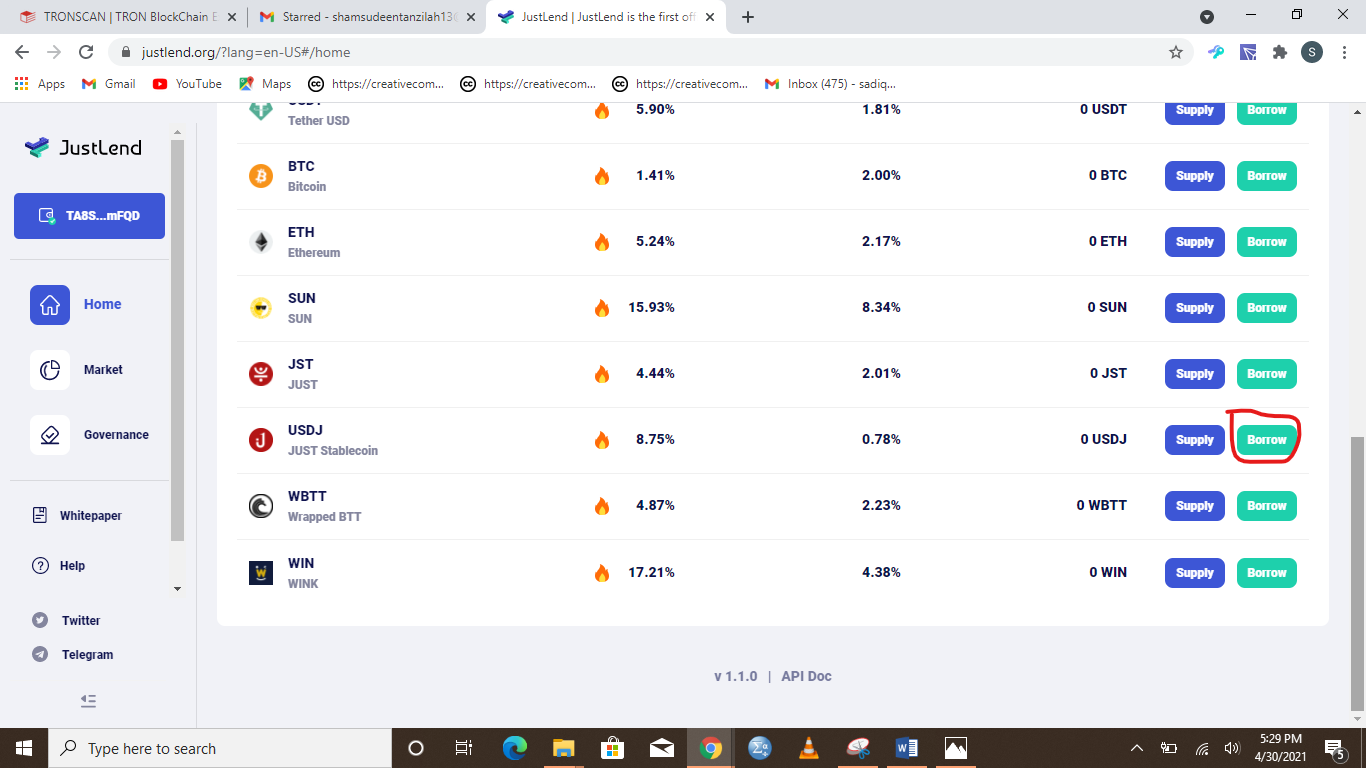Click Windows taskbar search box
The height and width of the screenshot is (768, 1366).
(x=220, y=748)
